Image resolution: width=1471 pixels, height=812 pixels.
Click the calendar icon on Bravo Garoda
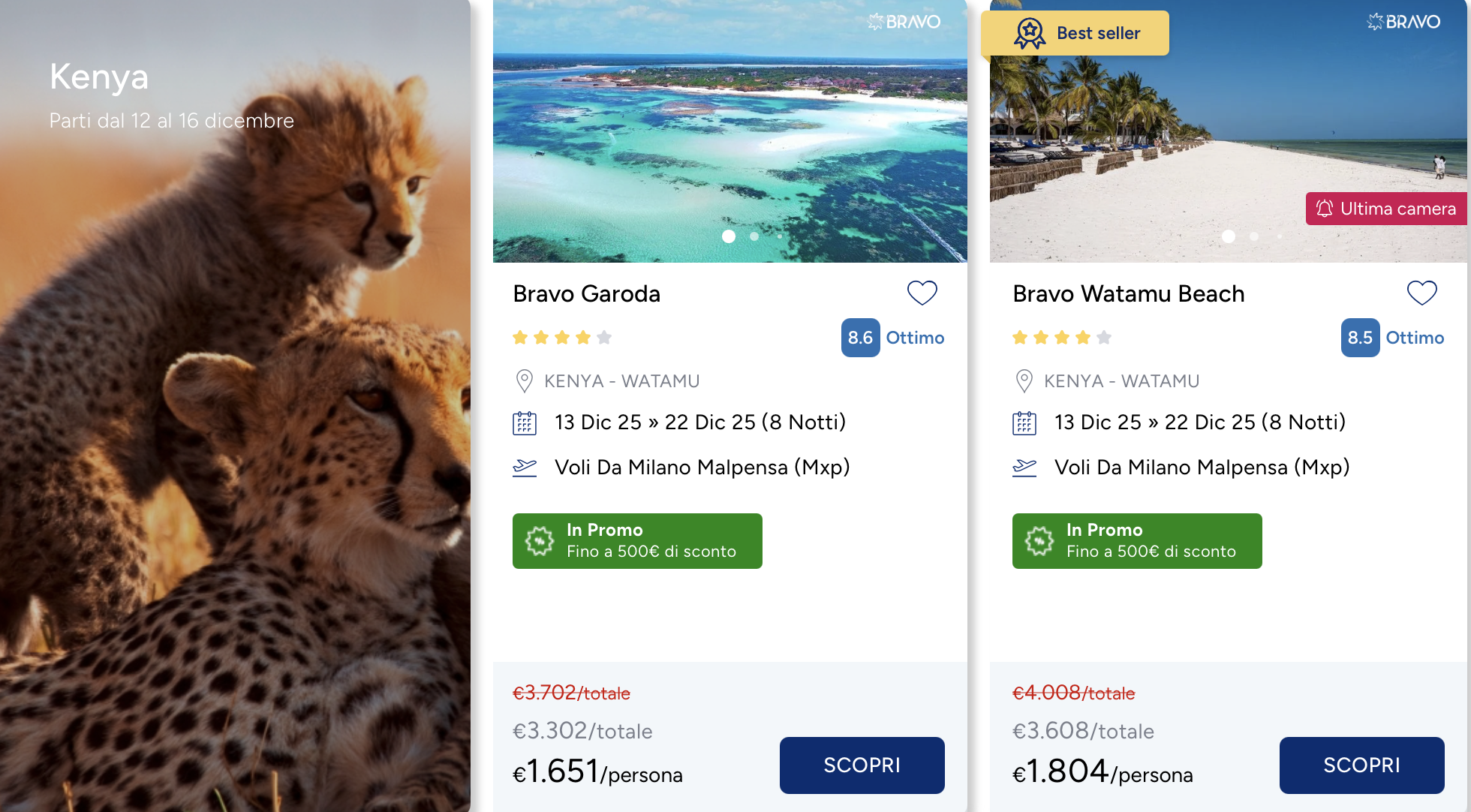[525, 423]
